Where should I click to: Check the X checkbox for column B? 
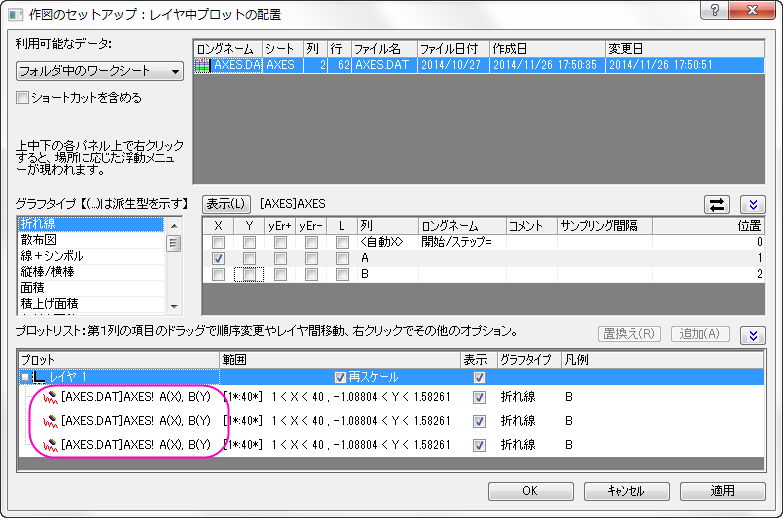pos(218,274)
